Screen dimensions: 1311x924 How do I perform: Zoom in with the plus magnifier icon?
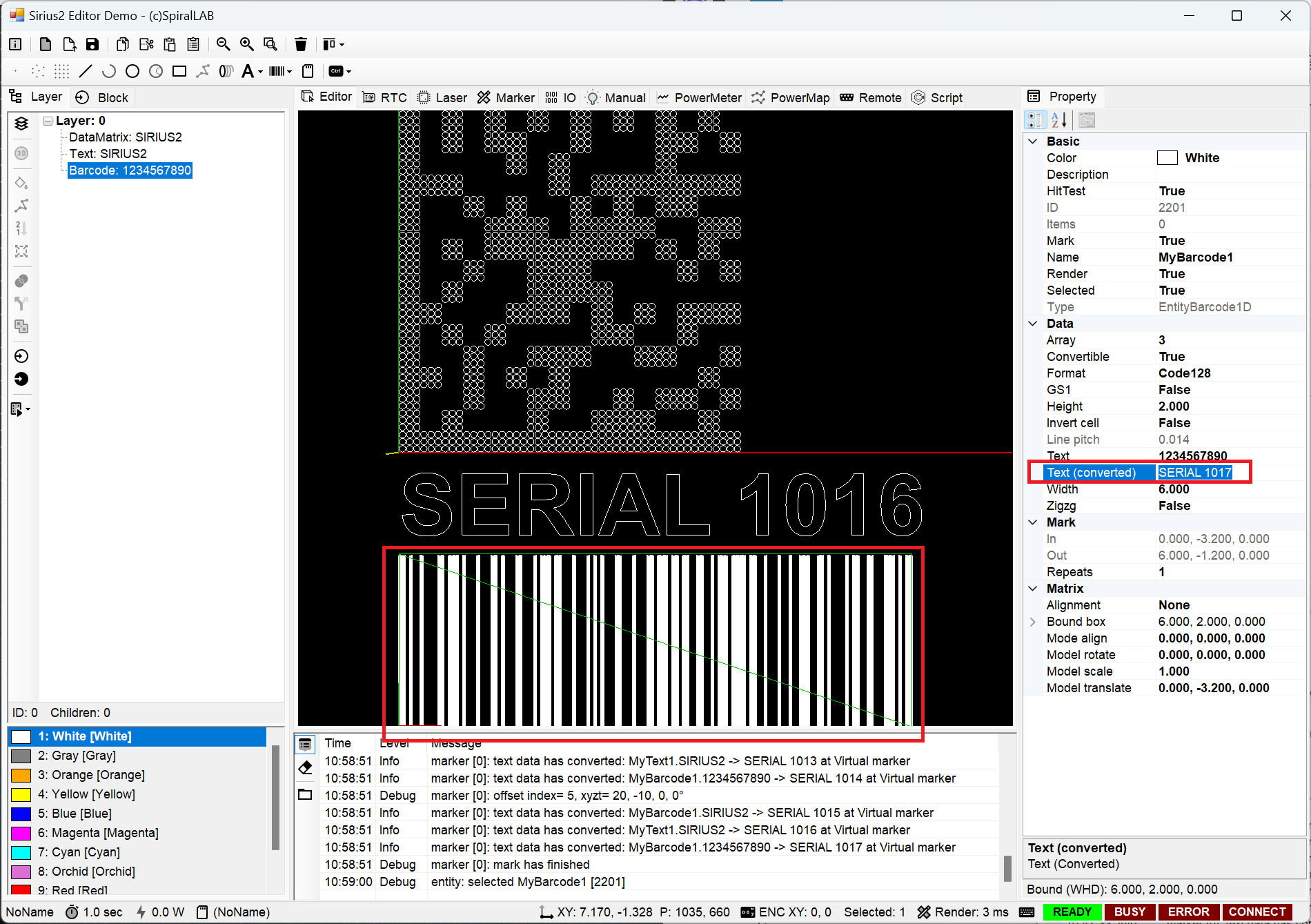tap(247, 44)
